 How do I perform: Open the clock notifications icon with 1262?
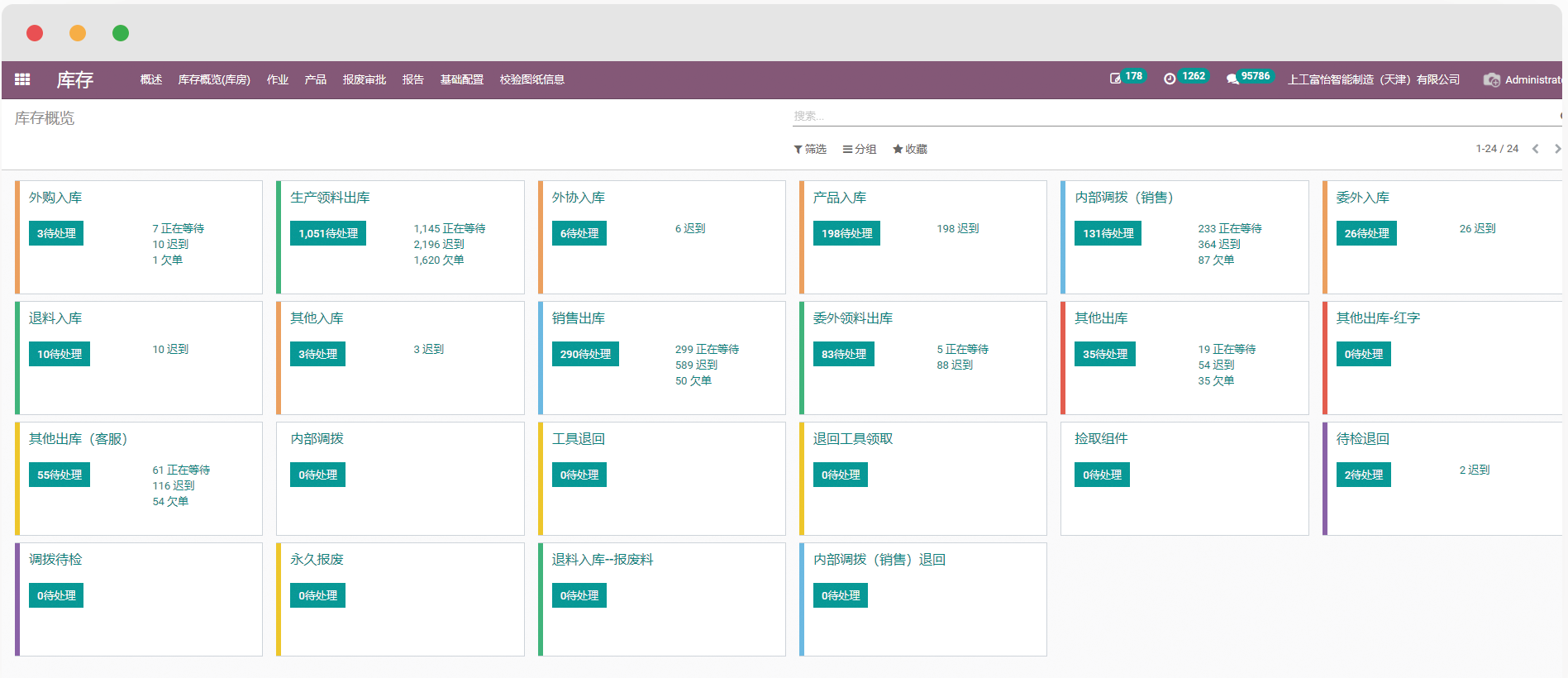click(1170, 79)
